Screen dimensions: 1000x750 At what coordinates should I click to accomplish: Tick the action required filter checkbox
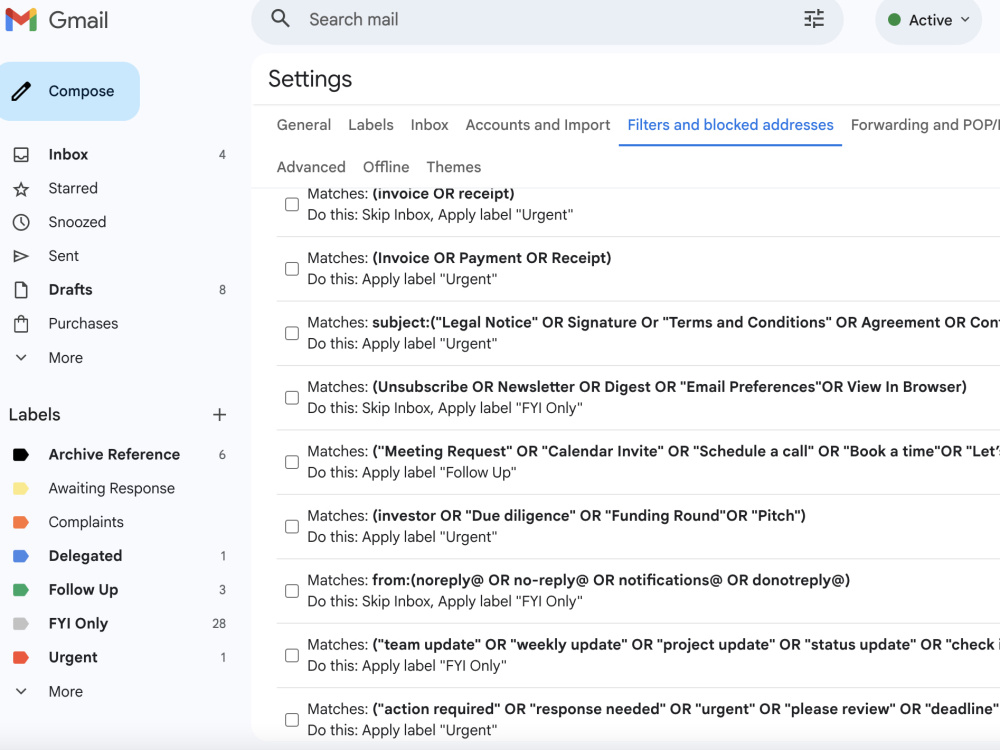point(291,719)
